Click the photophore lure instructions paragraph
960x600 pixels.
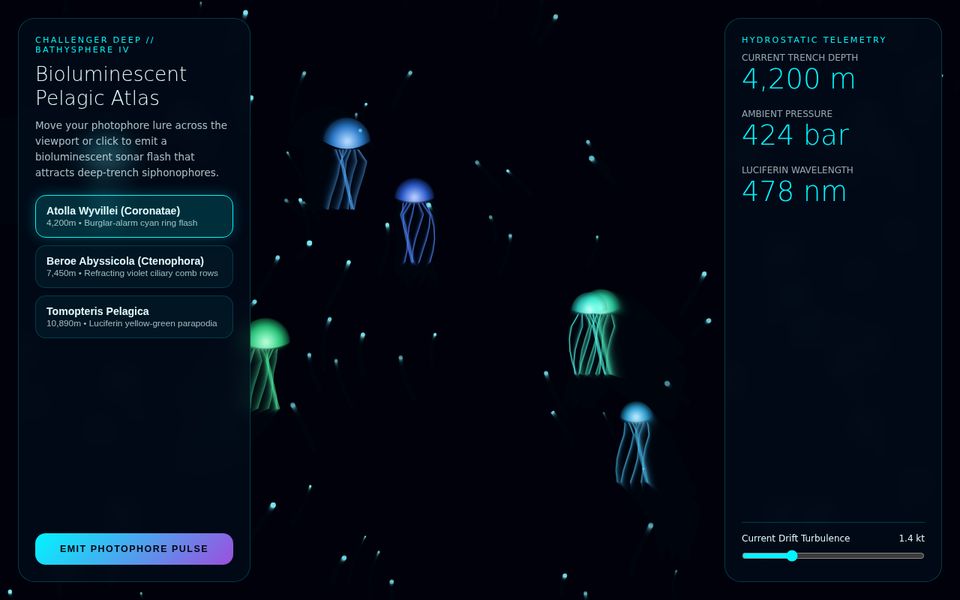tap(131, 149)
